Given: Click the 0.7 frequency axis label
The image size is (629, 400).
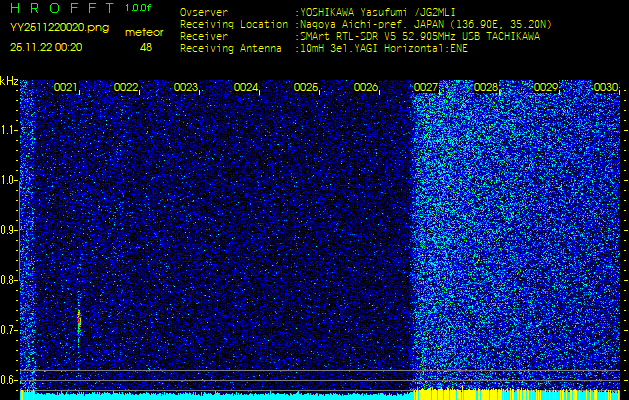Looking at the screenshot, I should pos(9,330).
